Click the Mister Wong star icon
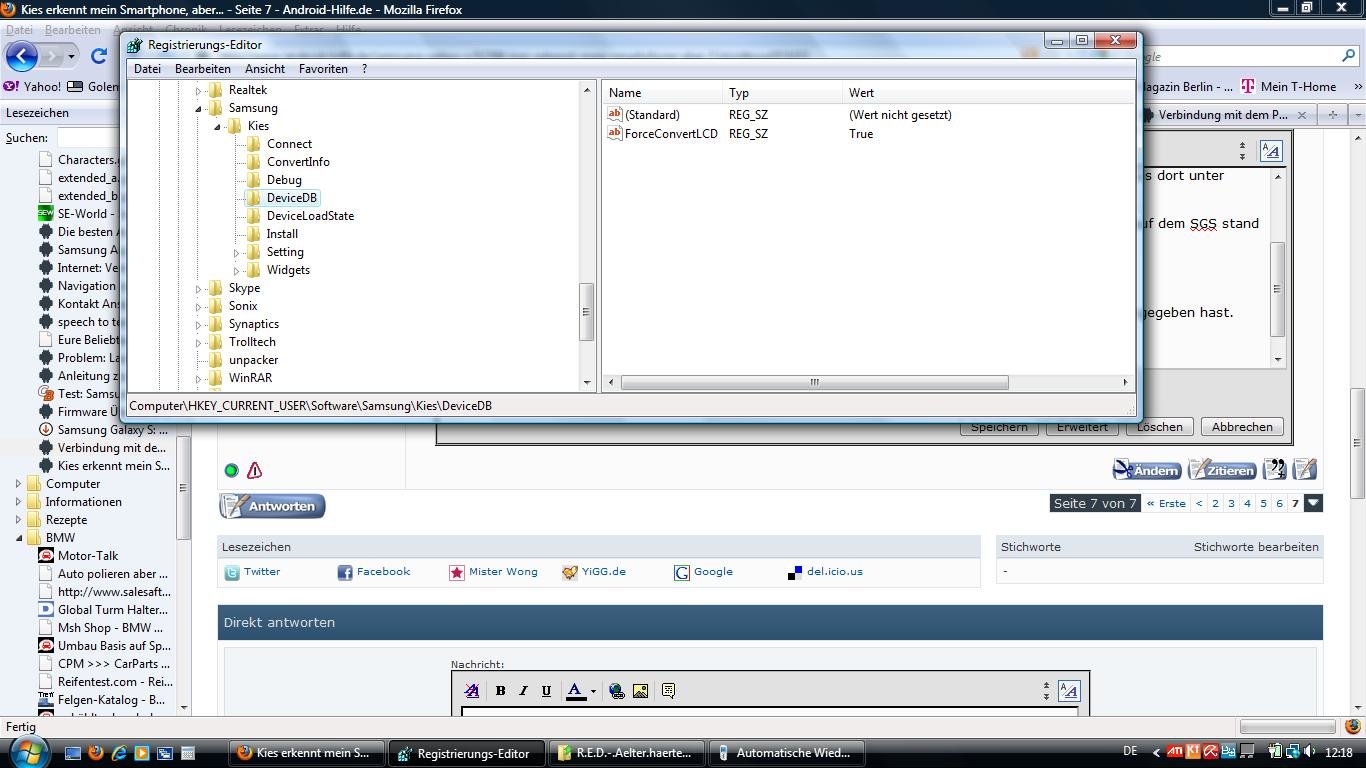This screenshot has height=768, width=1366. coord(457,573)
